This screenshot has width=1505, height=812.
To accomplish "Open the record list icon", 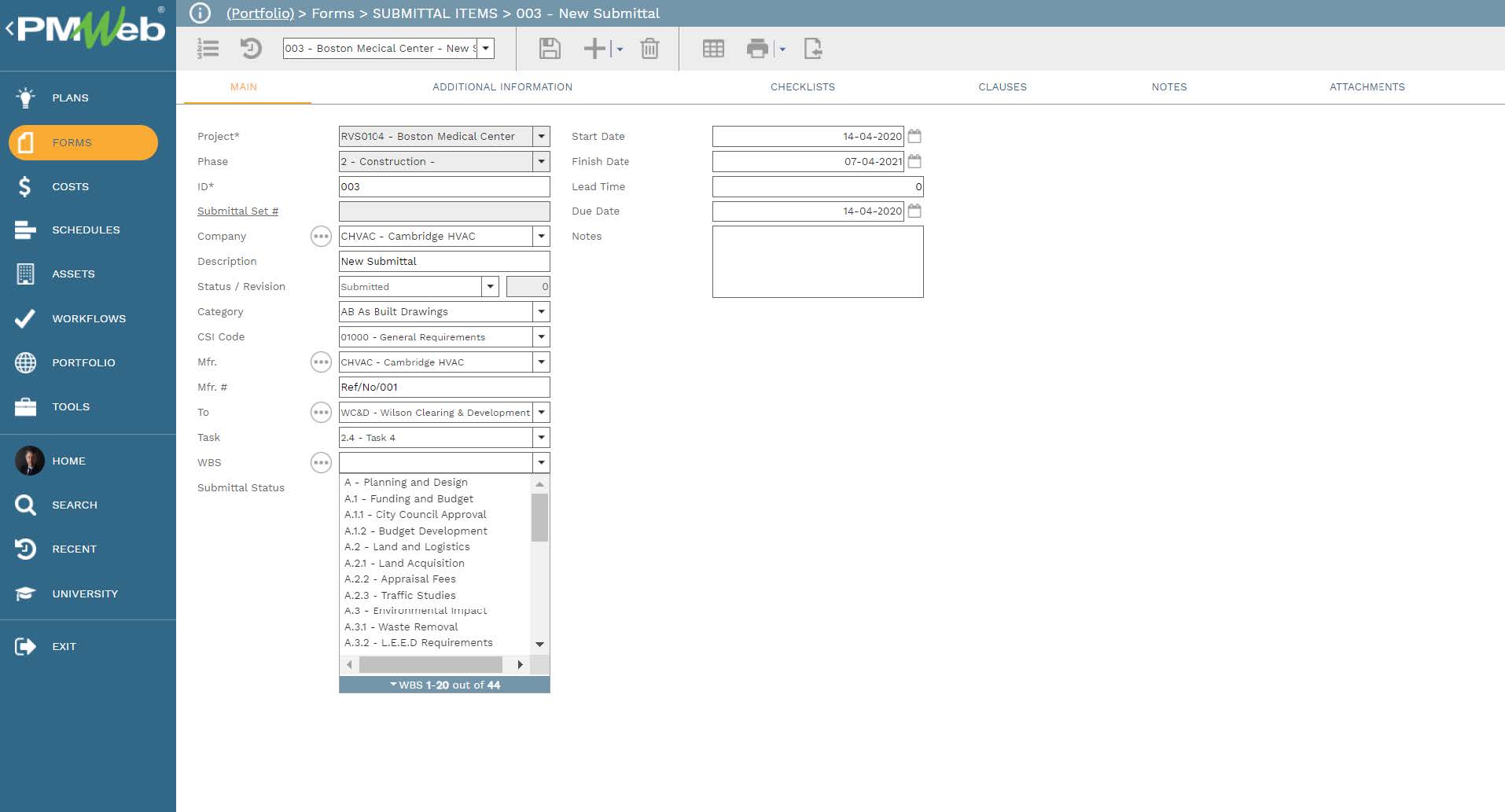I will [208, 49].
